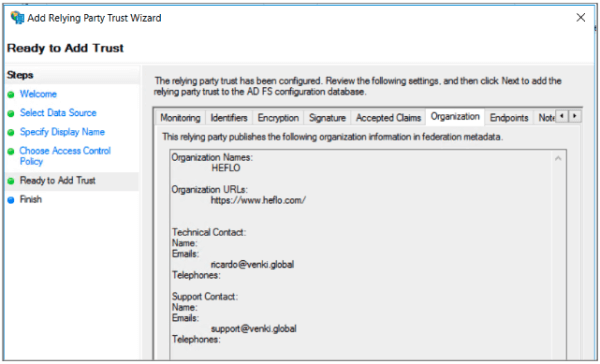Click the https://www.heflo.com/ URL text
This screenshot has height=364, width=600.
pyautogui.click(x=258, y=201)
